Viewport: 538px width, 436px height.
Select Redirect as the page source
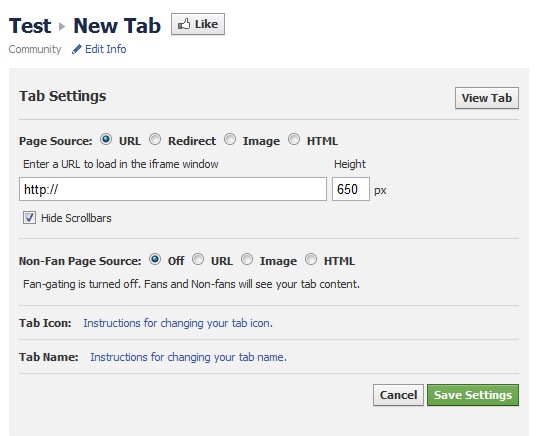[155, 139]
